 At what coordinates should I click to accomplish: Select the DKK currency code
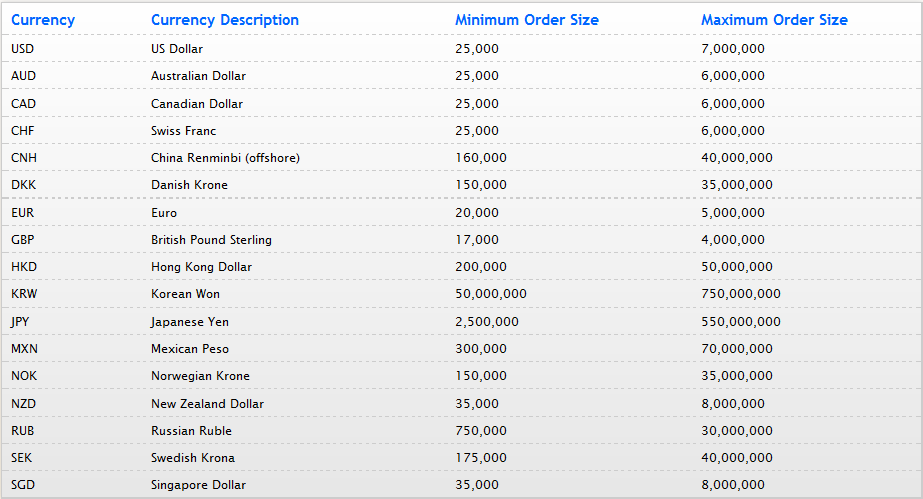pyautogui.click(x=23, y=185)
